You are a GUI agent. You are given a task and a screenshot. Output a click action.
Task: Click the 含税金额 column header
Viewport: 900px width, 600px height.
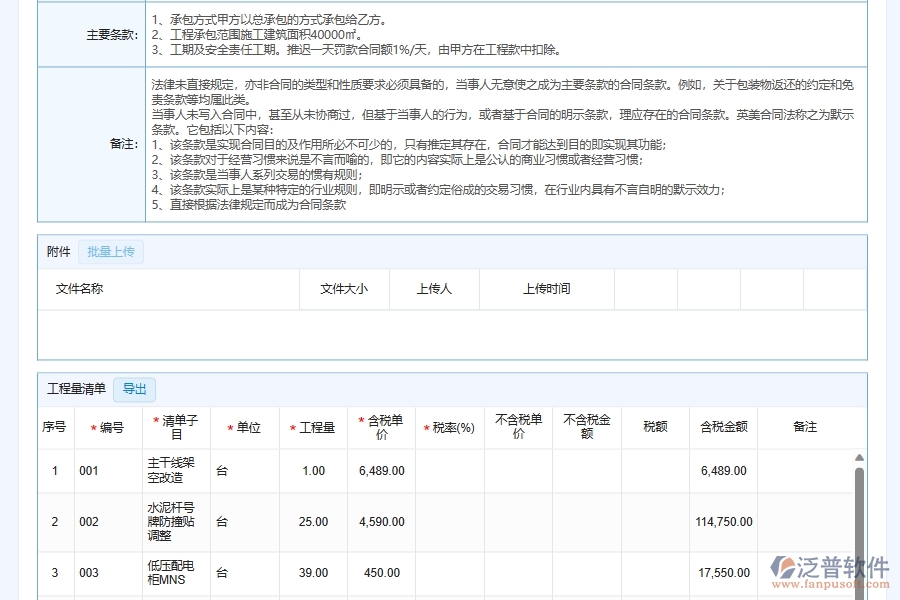[x=723, y=426]
